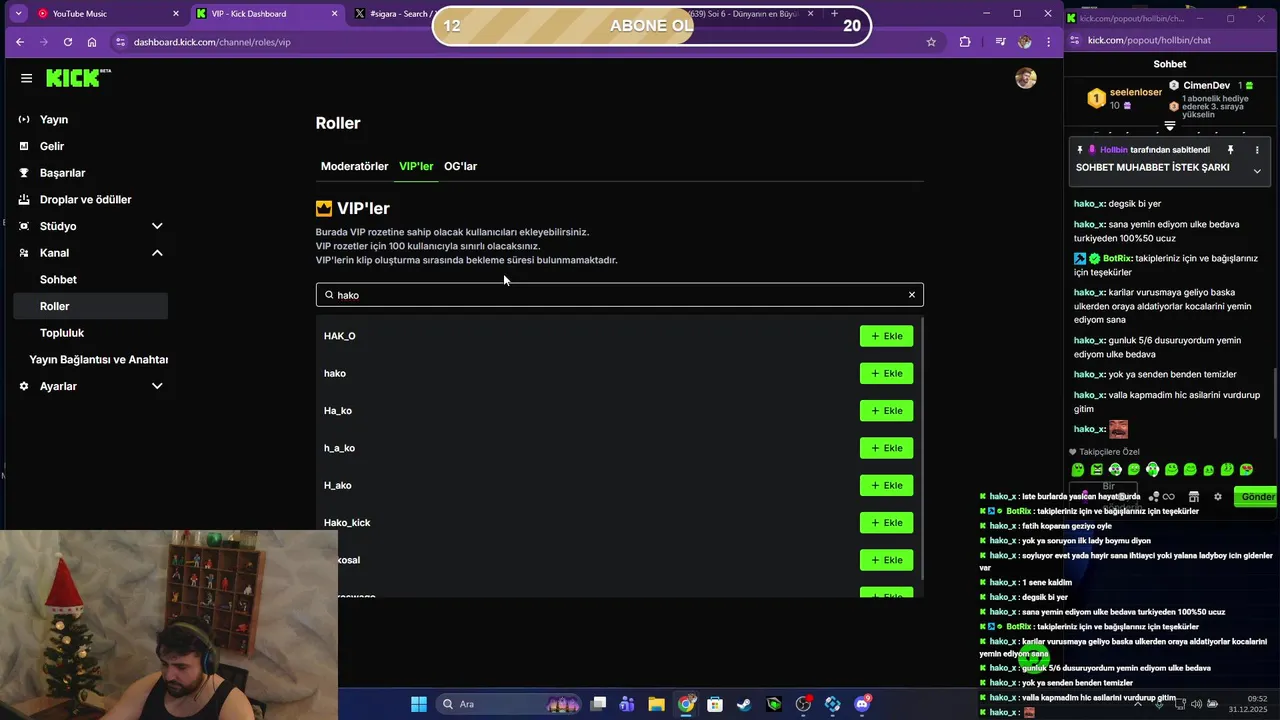
Task: Click the chat popout scrollbar
Action: click(x=1275, y=403)
